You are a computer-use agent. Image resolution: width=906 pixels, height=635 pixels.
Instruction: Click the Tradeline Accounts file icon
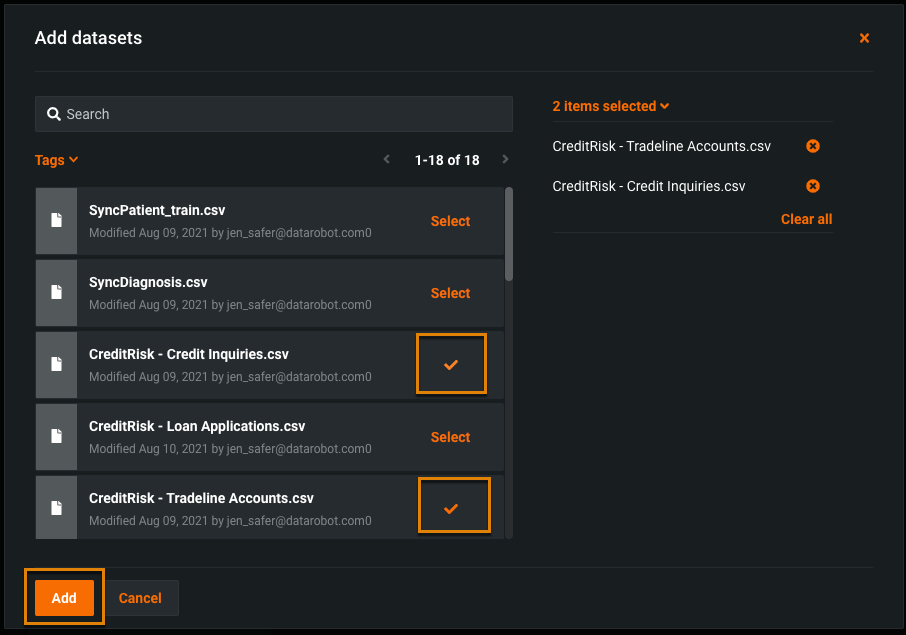coord(57,509)
